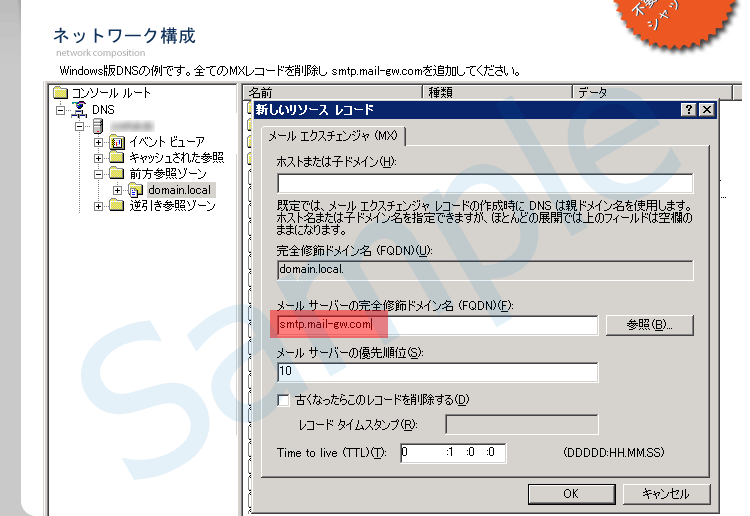Click the コンソール ルート folder icon
The height and width of the screenshot is (516, 750).
[x=61, y=93]
